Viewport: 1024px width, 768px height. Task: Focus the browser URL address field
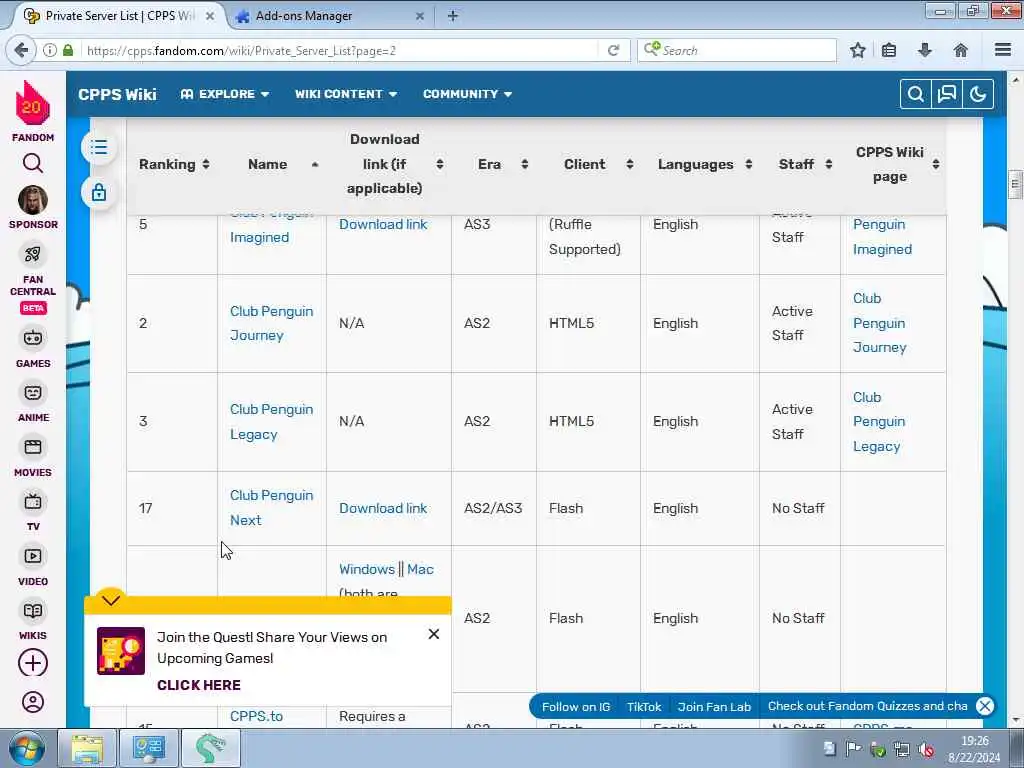coord(340,50)
